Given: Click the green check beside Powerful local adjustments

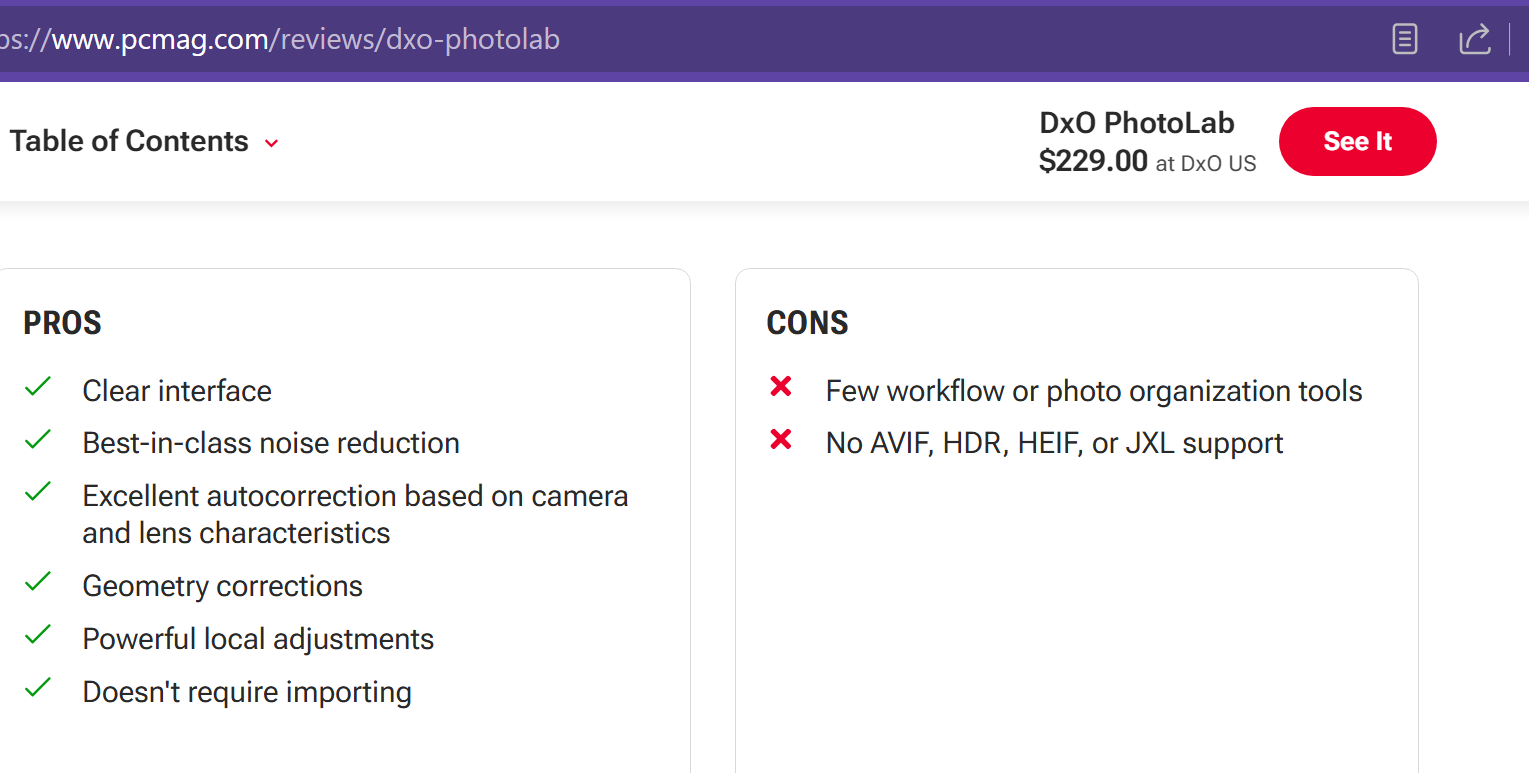Looking at the screenshot, I should pos(38,635).
